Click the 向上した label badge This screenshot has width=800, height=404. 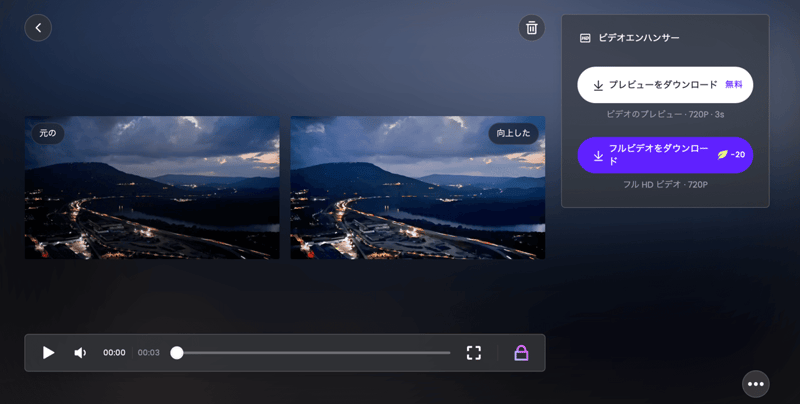coord(513,133)
